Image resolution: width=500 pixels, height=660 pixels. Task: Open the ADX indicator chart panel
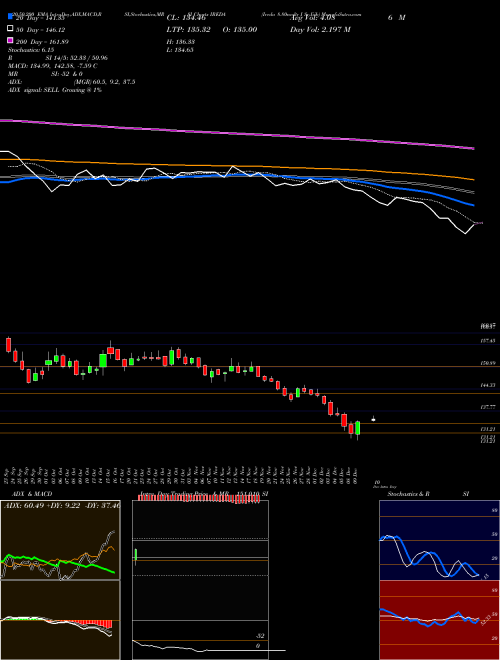pyautogui.click(x=60, y=540)
